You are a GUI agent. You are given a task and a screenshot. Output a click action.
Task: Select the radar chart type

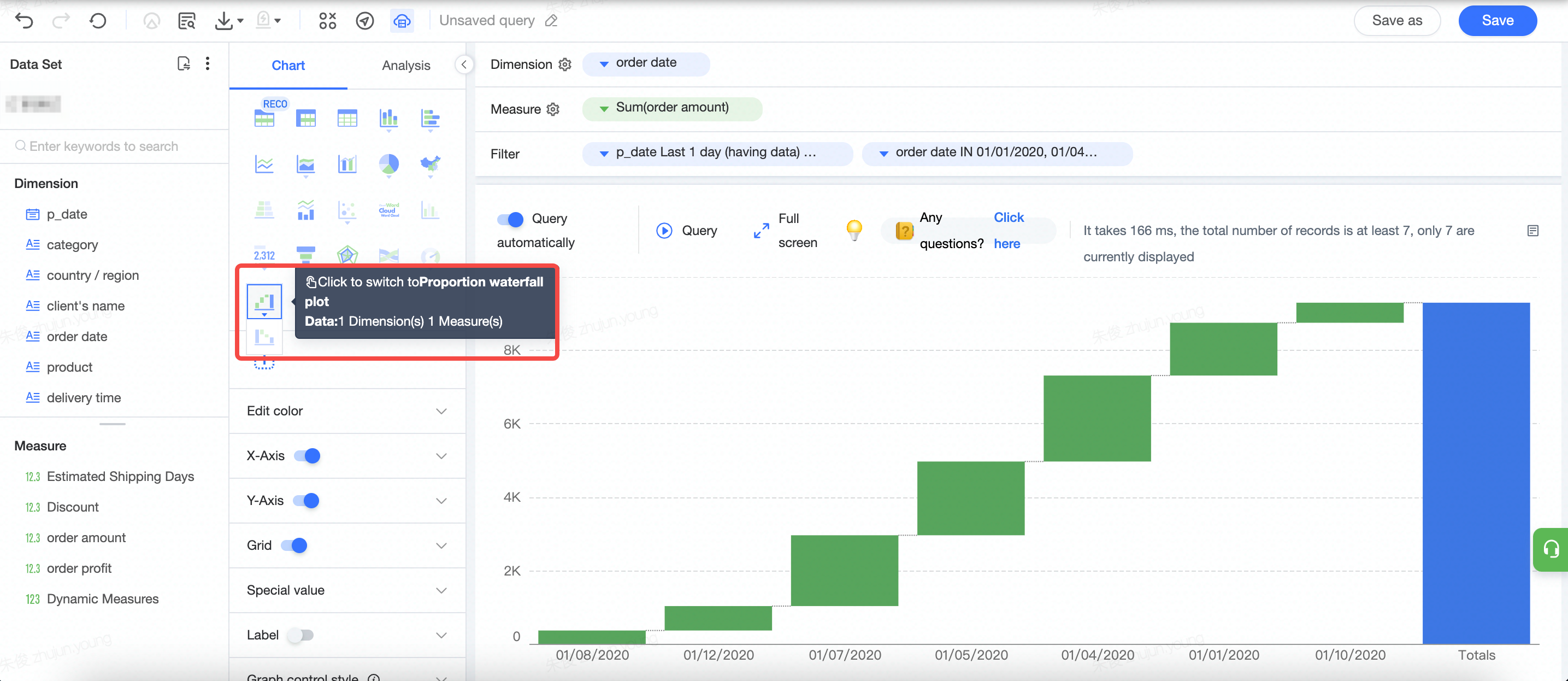pyautogui.click(x=347, y=255)
